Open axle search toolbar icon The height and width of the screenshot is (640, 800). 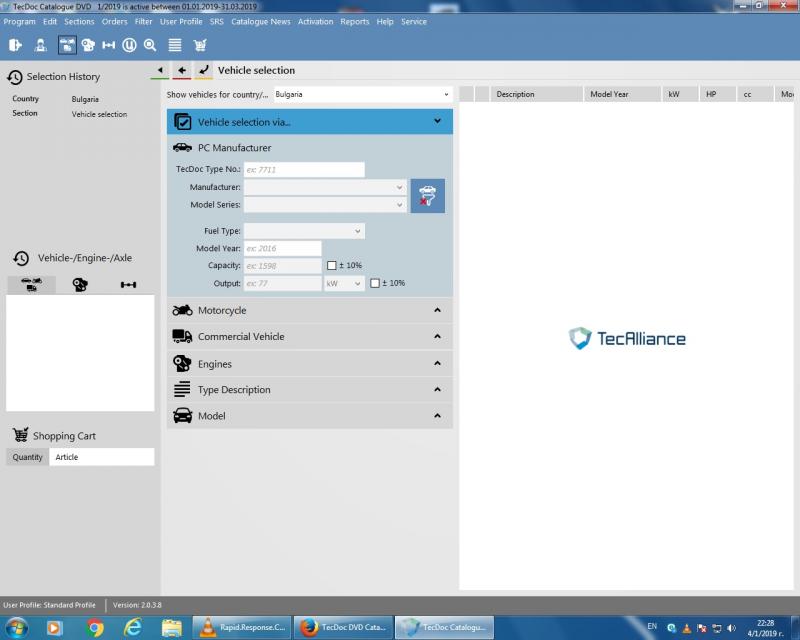pyautogui.click(x=109, y=45)
